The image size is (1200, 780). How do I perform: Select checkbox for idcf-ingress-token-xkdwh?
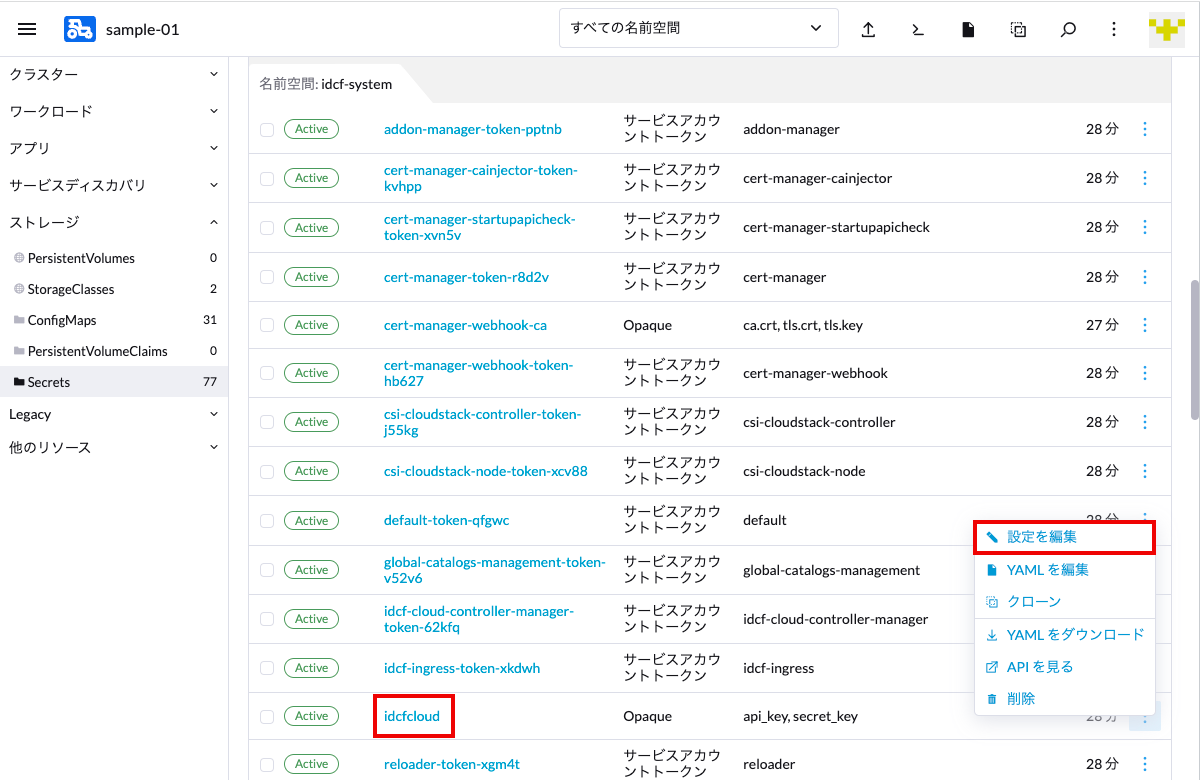click(267, 668)
